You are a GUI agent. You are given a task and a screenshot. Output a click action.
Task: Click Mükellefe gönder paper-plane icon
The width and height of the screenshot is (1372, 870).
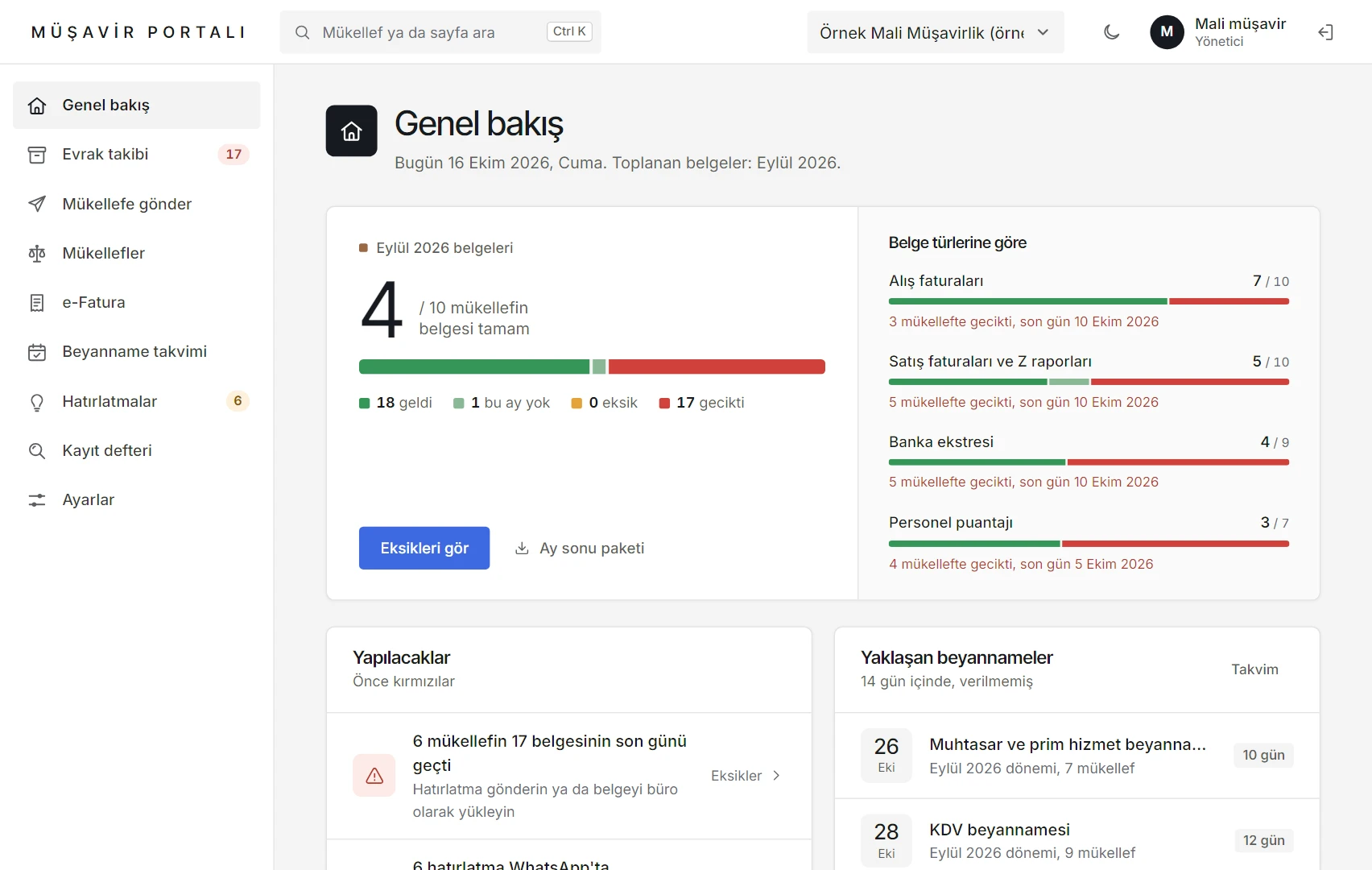pyautogui.click(x=37, y=204)
